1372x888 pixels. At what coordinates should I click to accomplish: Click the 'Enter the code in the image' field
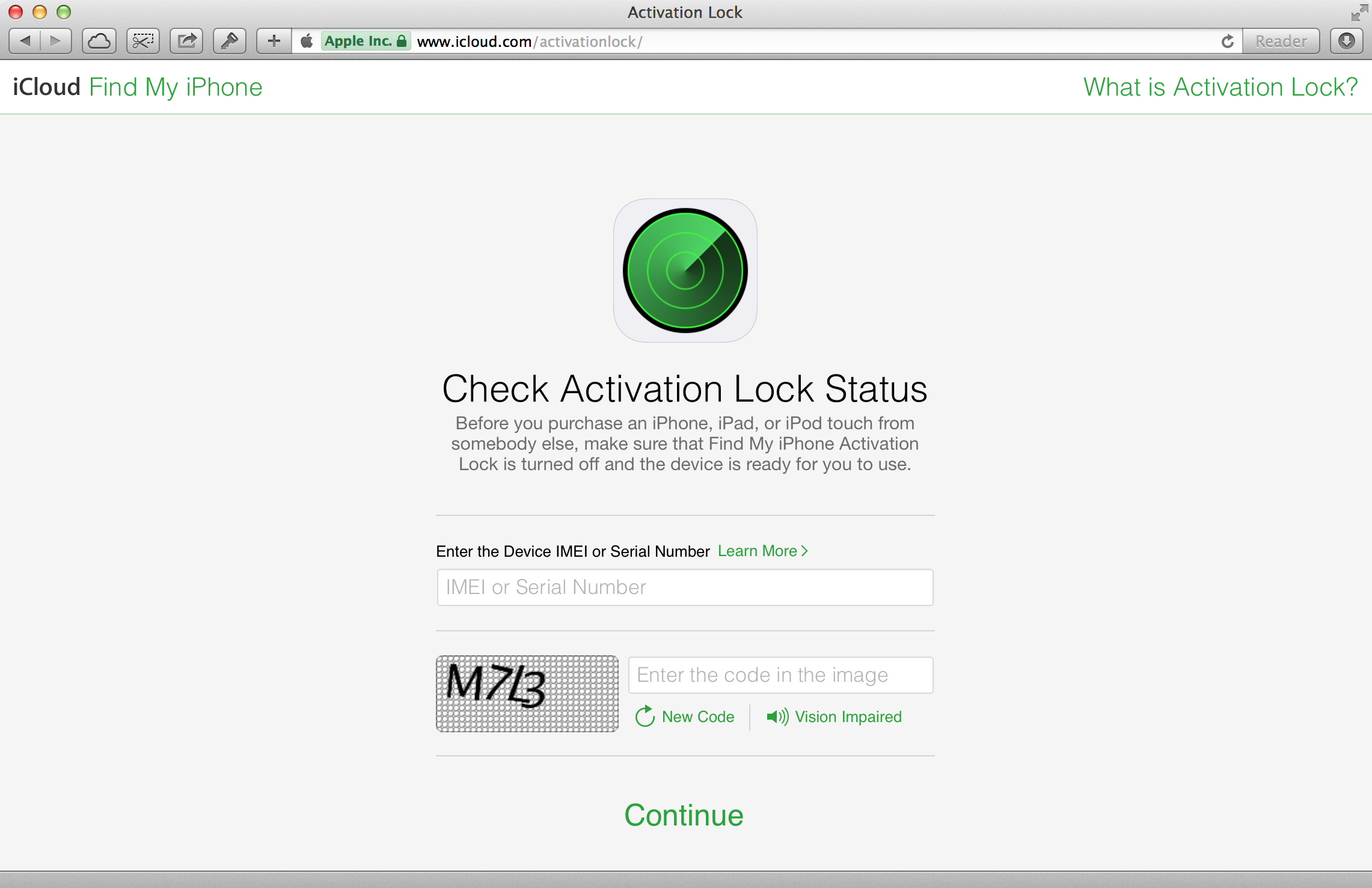[781, 675]
